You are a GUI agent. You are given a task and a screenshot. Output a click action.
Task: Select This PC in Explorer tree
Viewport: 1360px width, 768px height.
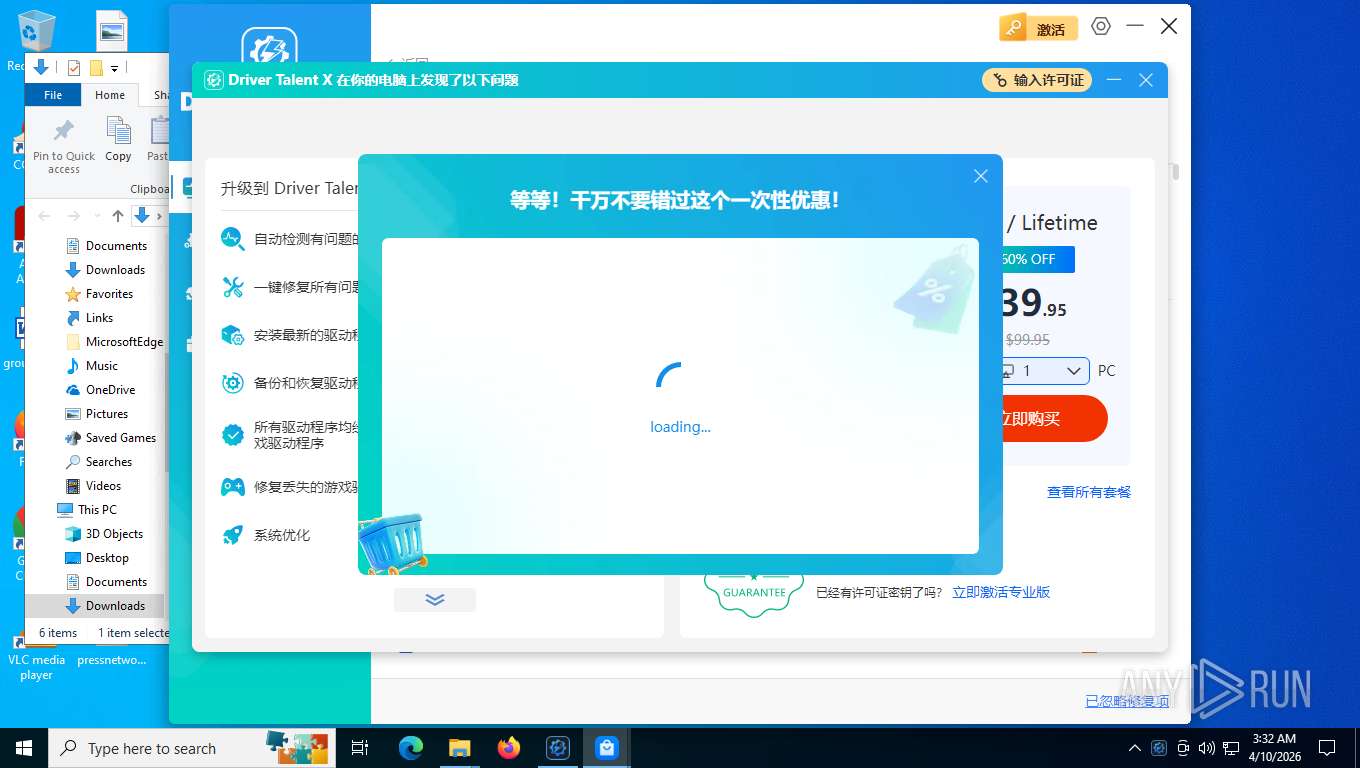coord(97,510)
